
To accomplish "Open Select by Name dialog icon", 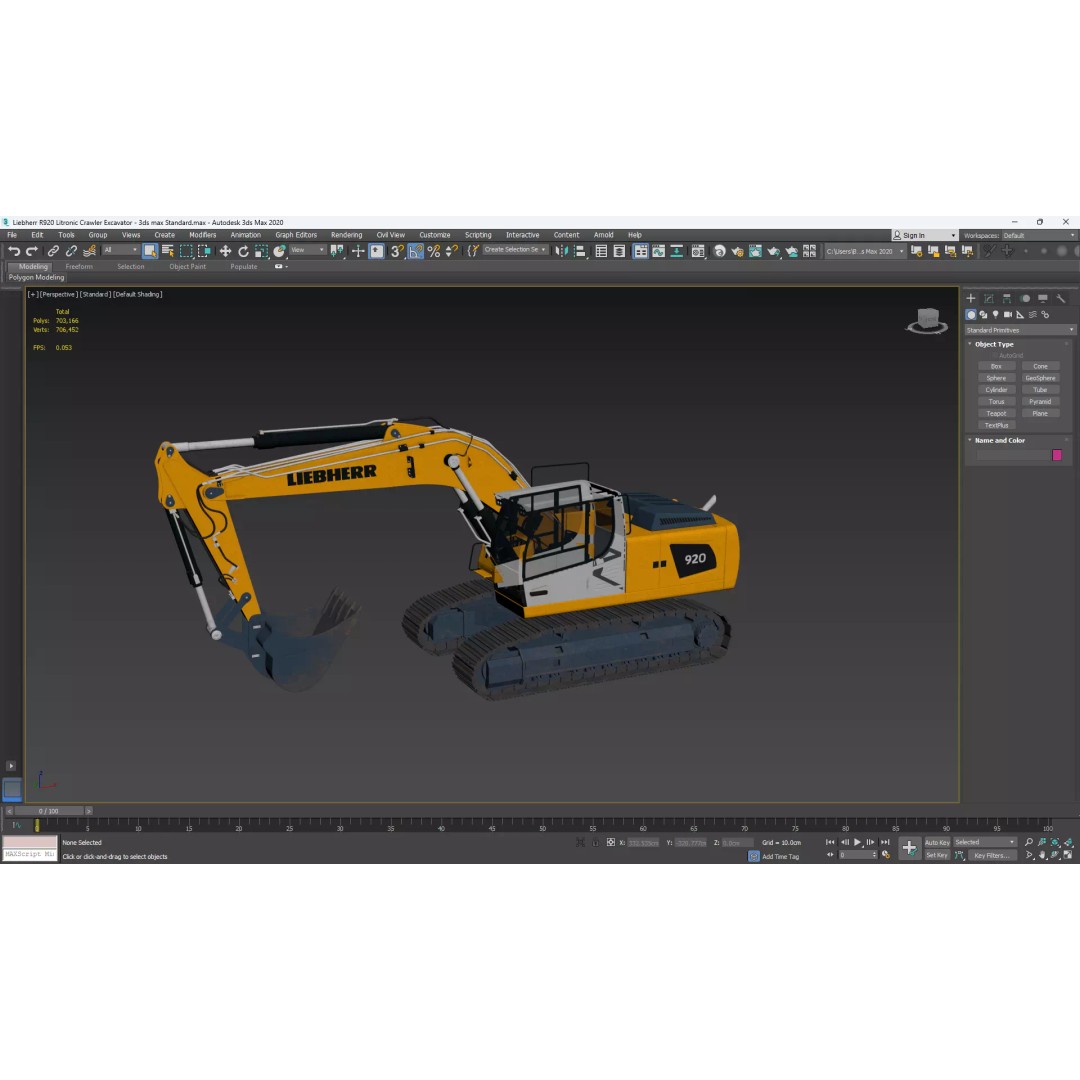I will 167,251.
